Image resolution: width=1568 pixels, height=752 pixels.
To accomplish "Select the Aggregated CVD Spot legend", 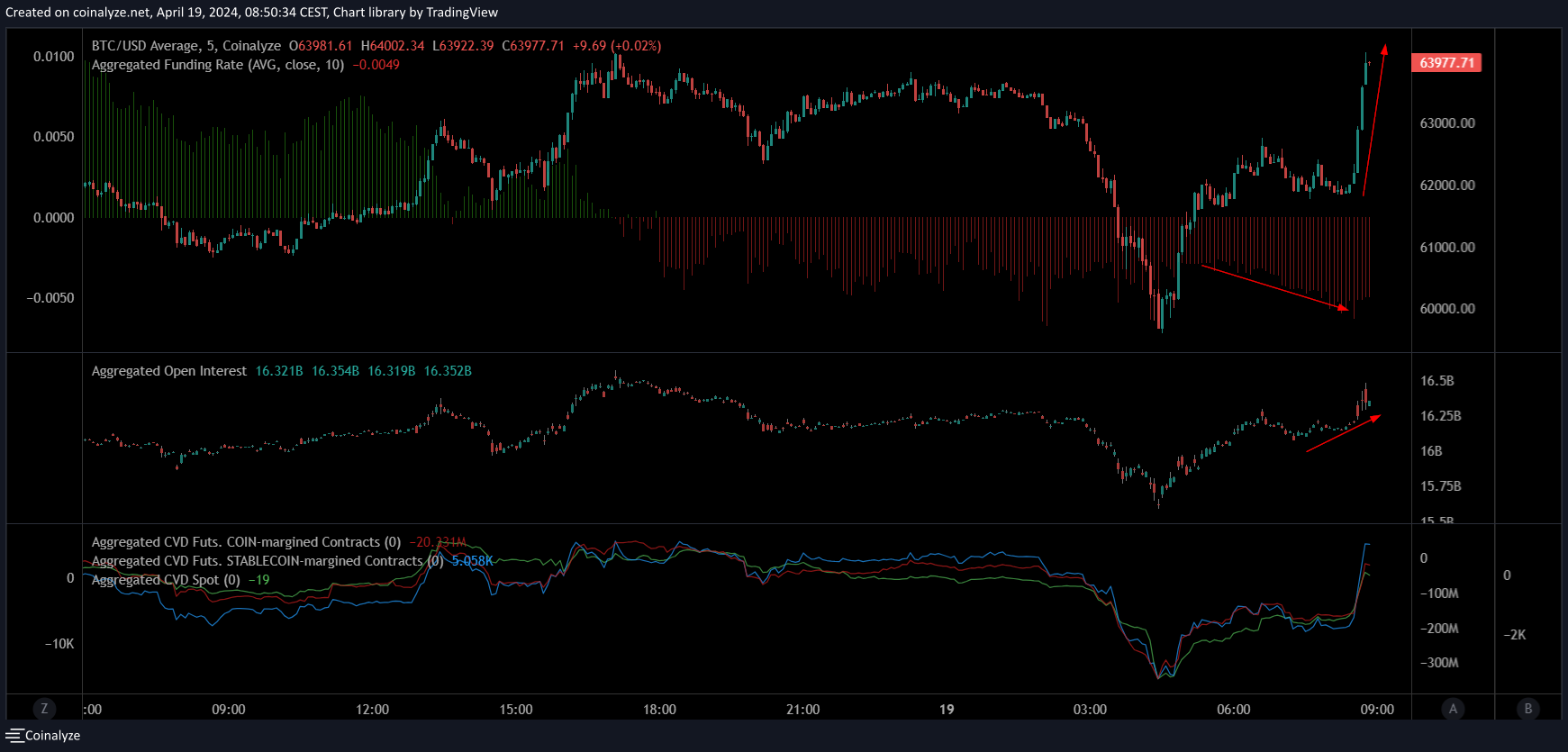I will tap(166, 580).
